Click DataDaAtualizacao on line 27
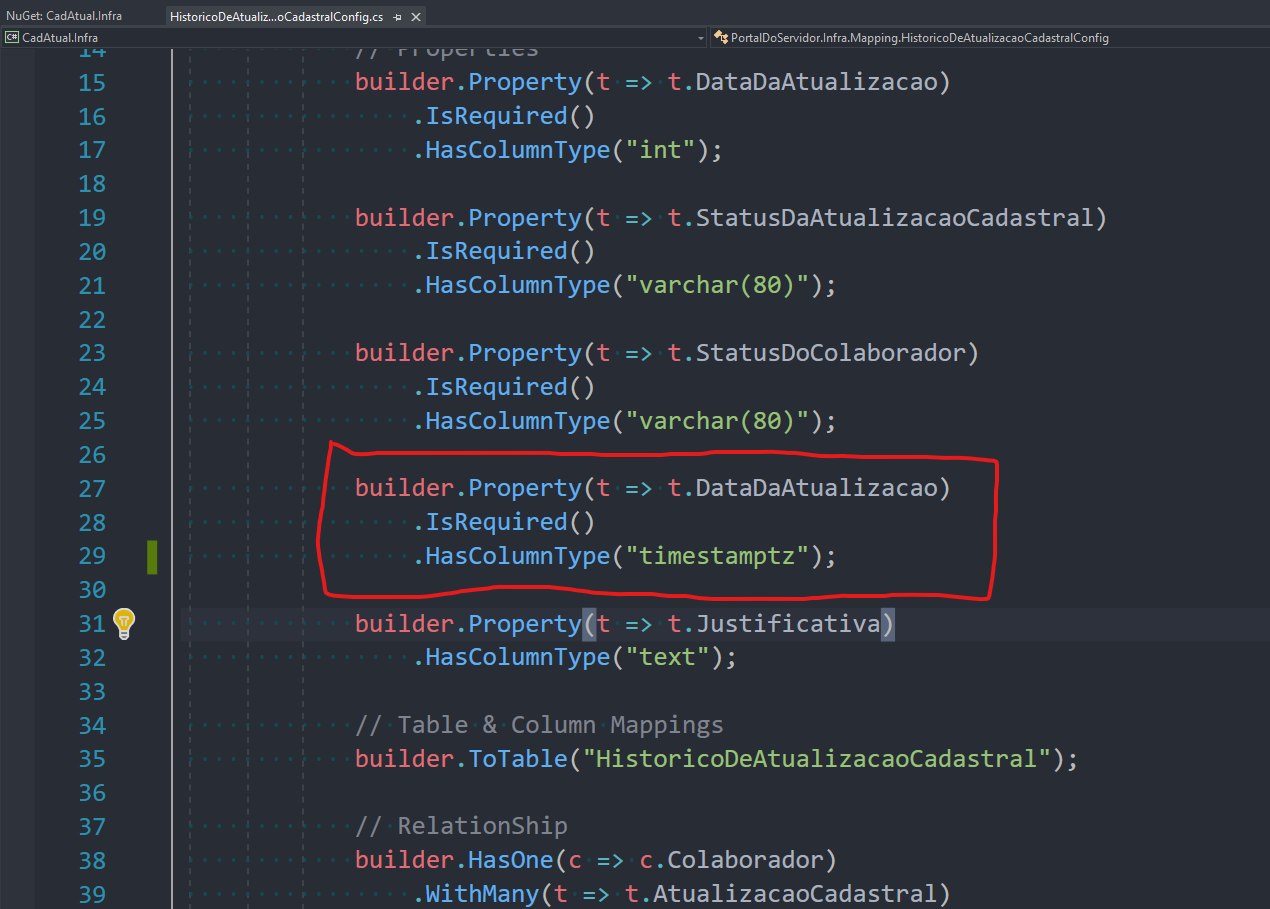Screen dimensions: 1270x909 tap(817, 488)
